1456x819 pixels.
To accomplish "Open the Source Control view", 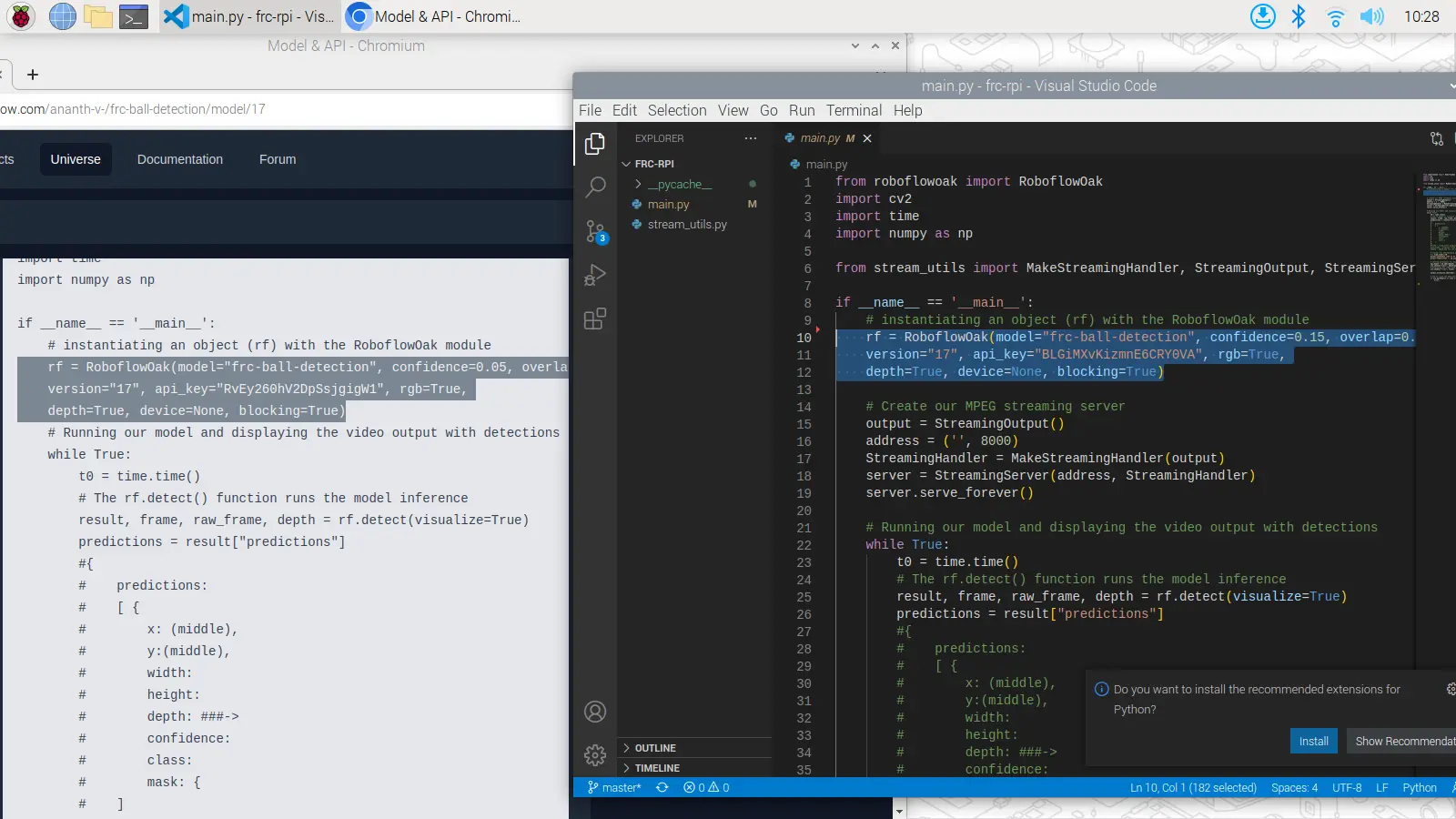I will [x=595, y=231].
